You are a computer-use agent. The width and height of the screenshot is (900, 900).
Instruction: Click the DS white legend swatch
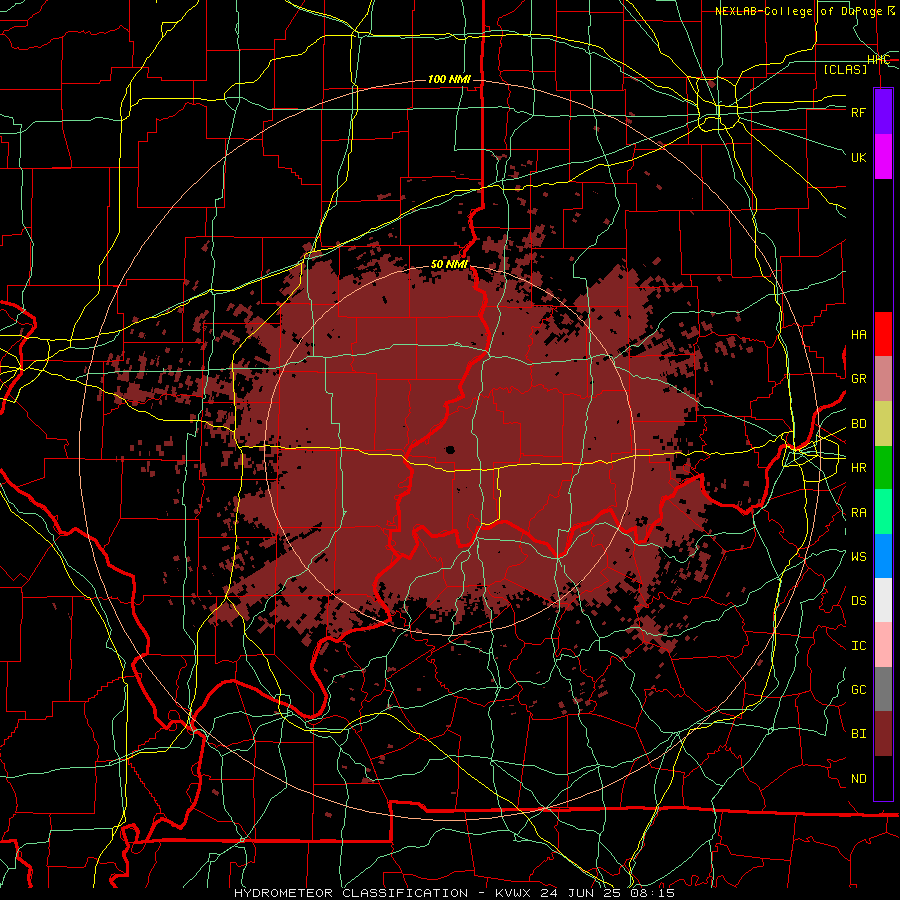click(883, 600)
